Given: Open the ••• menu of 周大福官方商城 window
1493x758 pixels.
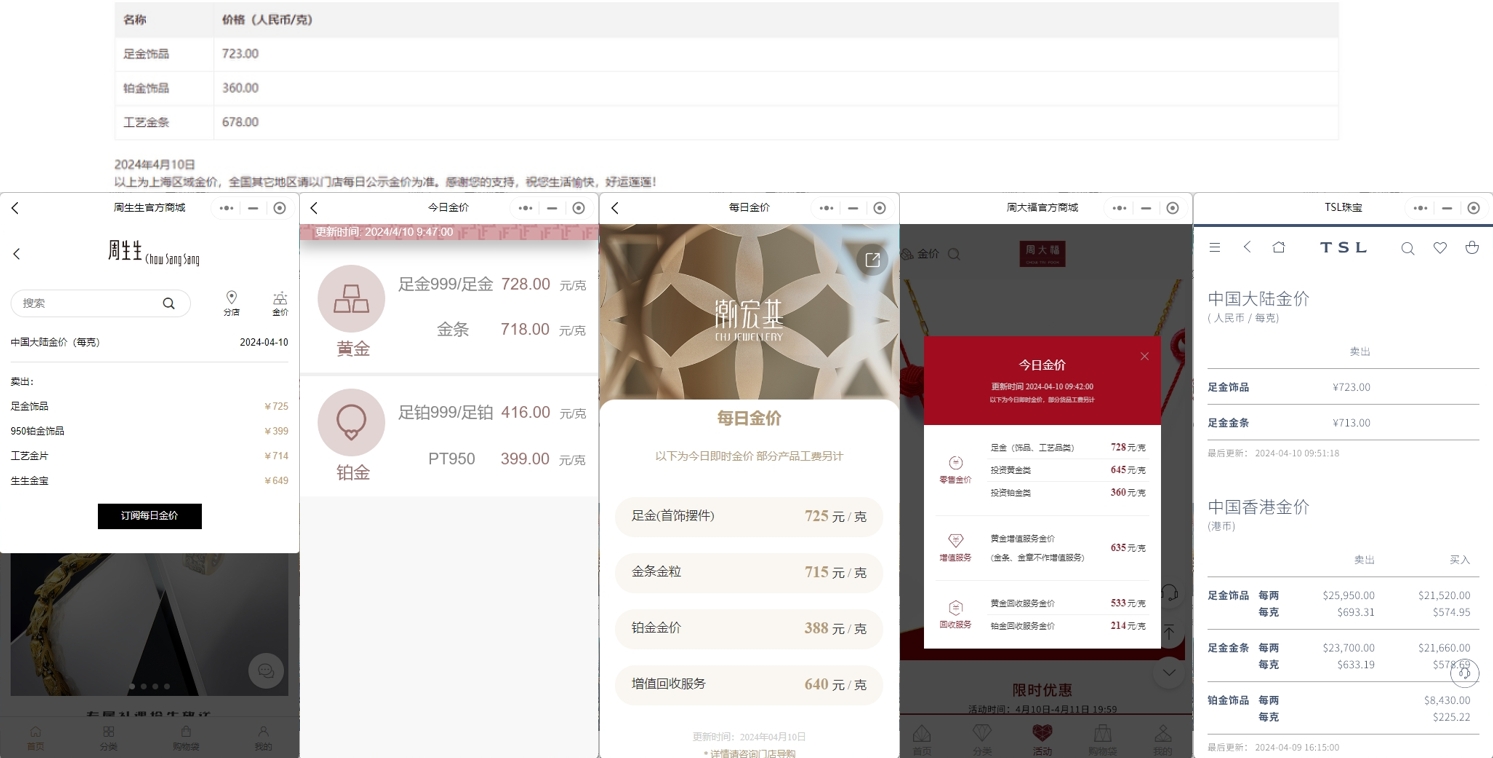Looking at the screenshot, I should (1119, 208).
